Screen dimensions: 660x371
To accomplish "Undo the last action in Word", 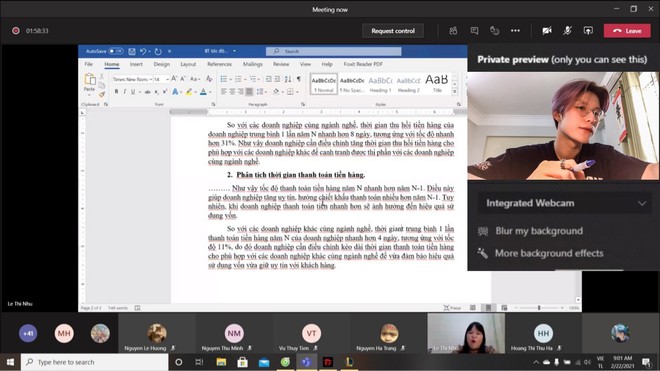I will click(x=143, y=51).
